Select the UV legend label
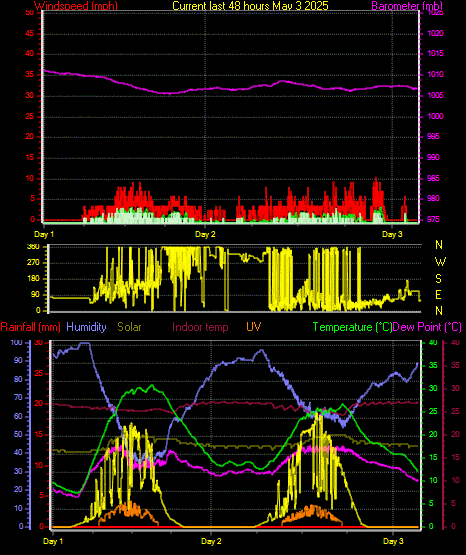 click(254, 327)
